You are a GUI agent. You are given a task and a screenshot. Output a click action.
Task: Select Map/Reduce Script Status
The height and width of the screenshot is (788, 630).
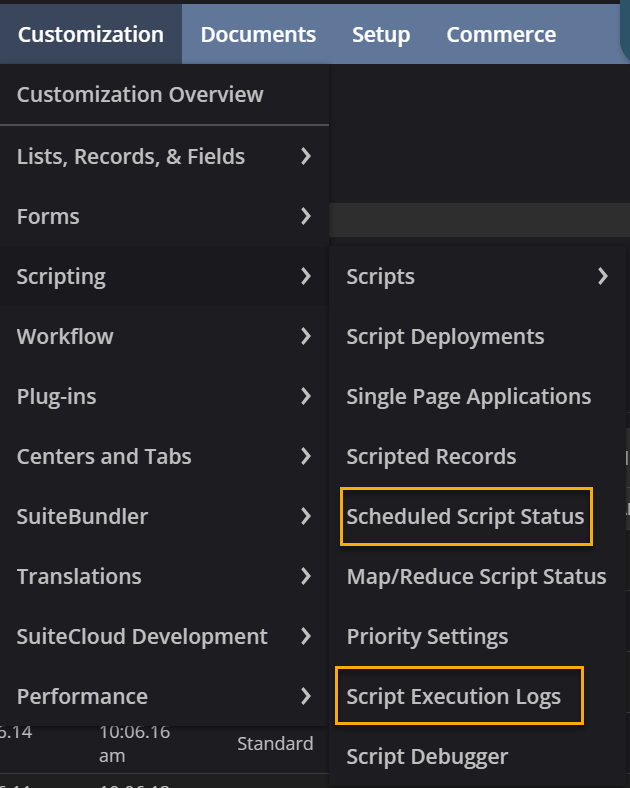tap(476, 576)
